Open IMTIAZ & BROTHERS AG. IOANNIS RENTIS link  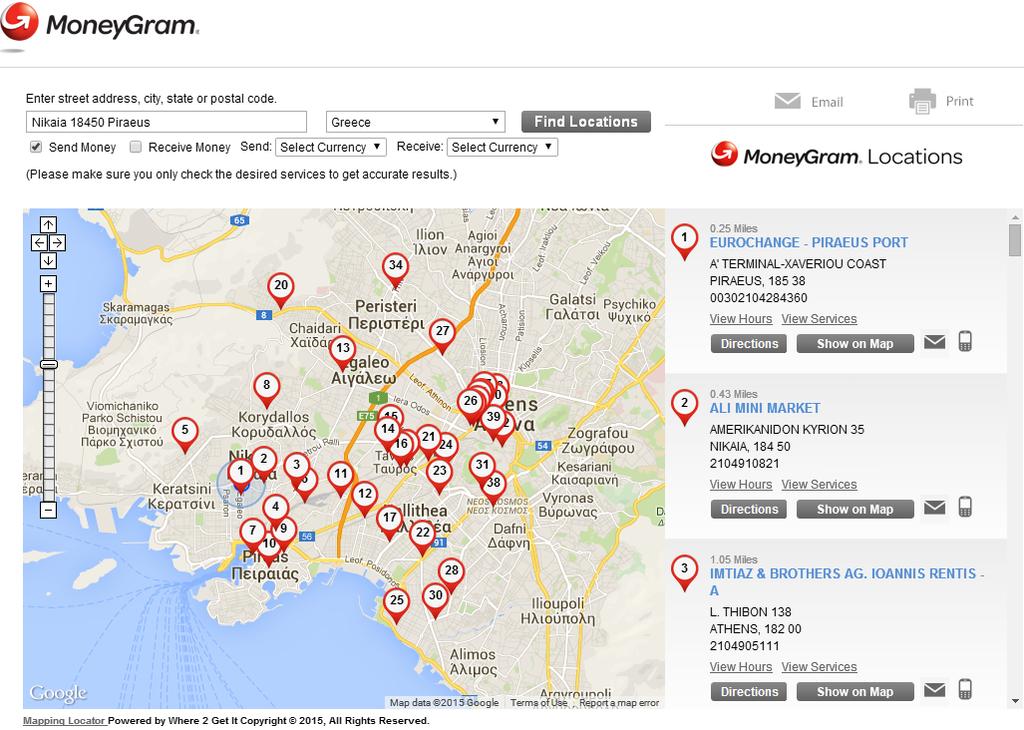point(846,582)
